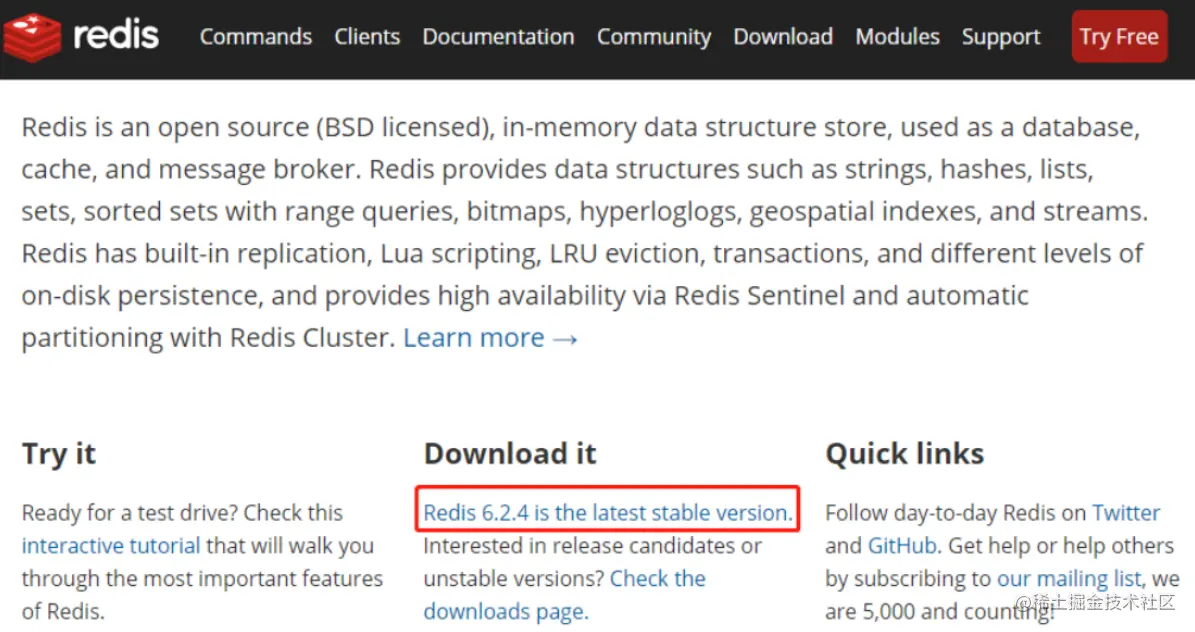This screenshot has height=632, width=1195.
Task: Navigate to the Modules section
Action: pos(897,37)
